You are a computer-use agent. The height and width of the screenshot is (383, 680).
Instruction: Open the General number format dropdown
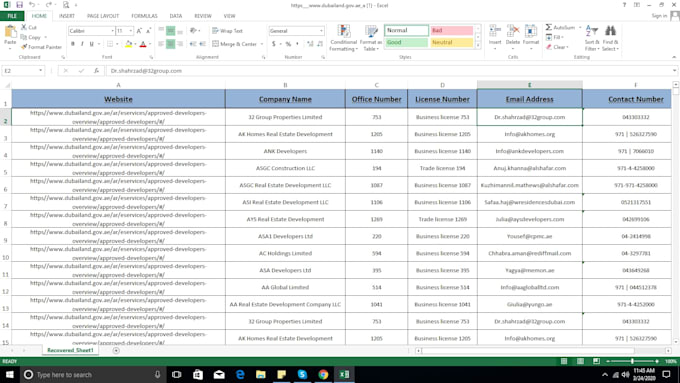(x=321, y=31)
